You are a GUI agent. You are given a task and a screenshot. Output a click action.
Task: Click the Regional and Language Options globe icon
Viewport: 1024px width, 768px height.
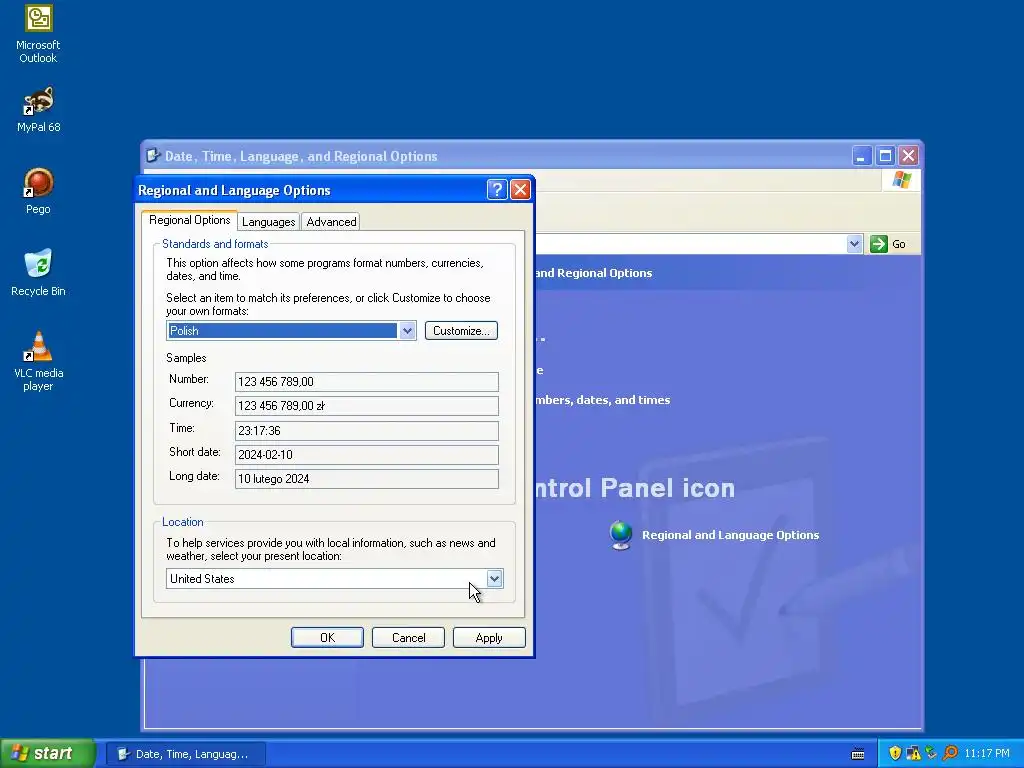620,535
